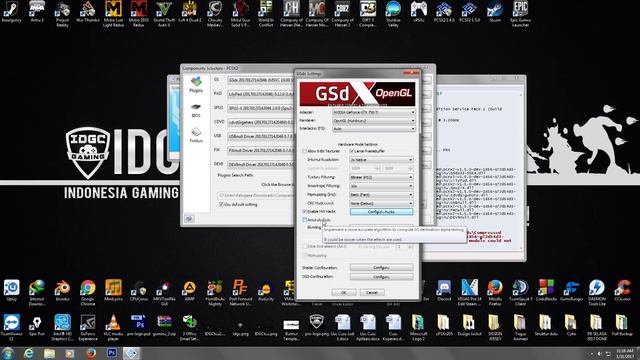Open Epic Games Launcher shortcut
Image resolution: width=640 pixels, height=360 pixels.
click(x=520, y=13)
